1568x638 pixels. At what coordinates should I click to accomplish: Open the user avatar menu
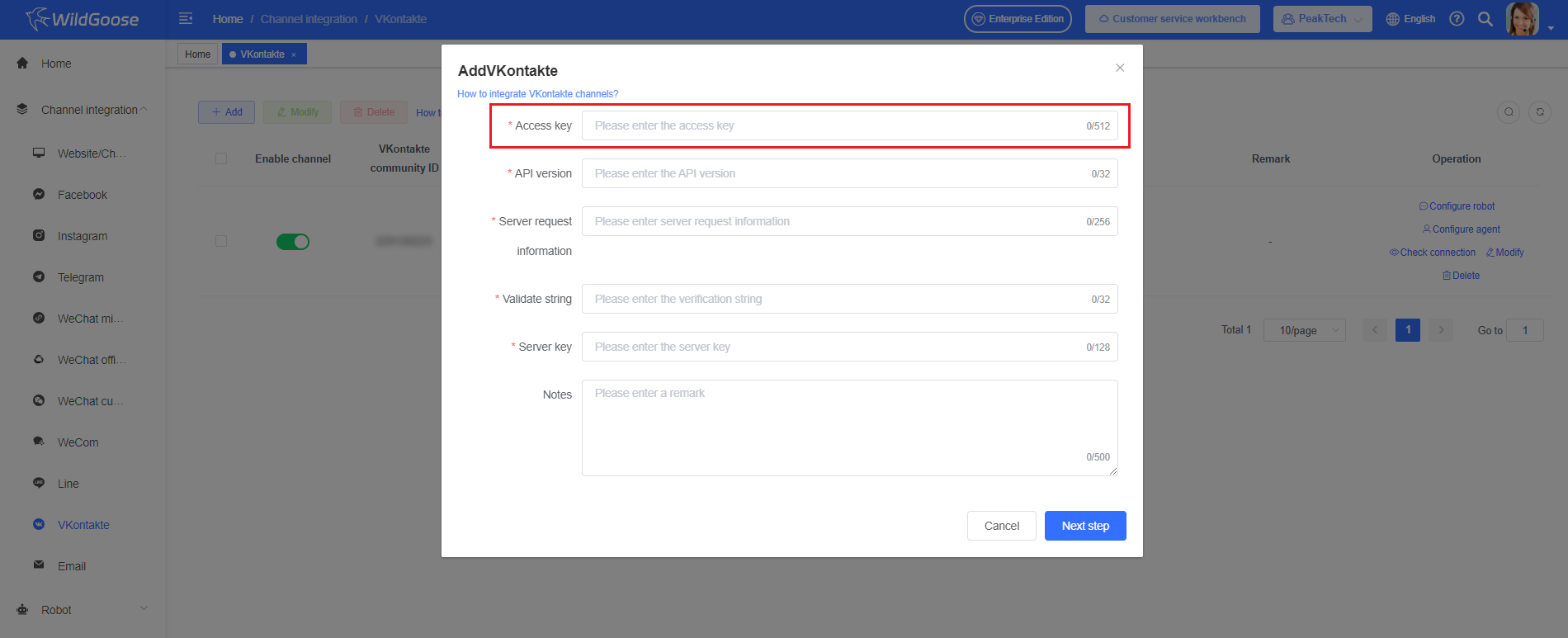pos(1523,18)
